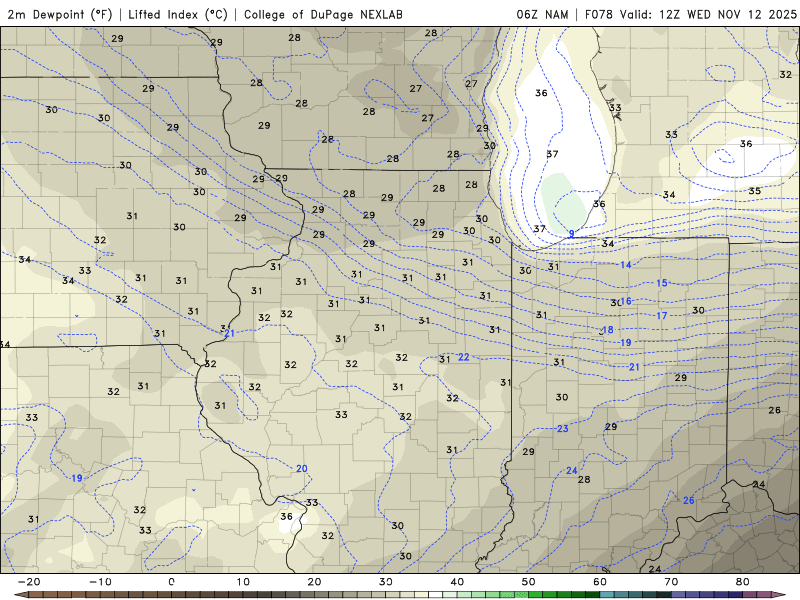The width and height of the screenshot is (800, 600).
Task: Click the blue contour label 24
Action: point(572,470)
